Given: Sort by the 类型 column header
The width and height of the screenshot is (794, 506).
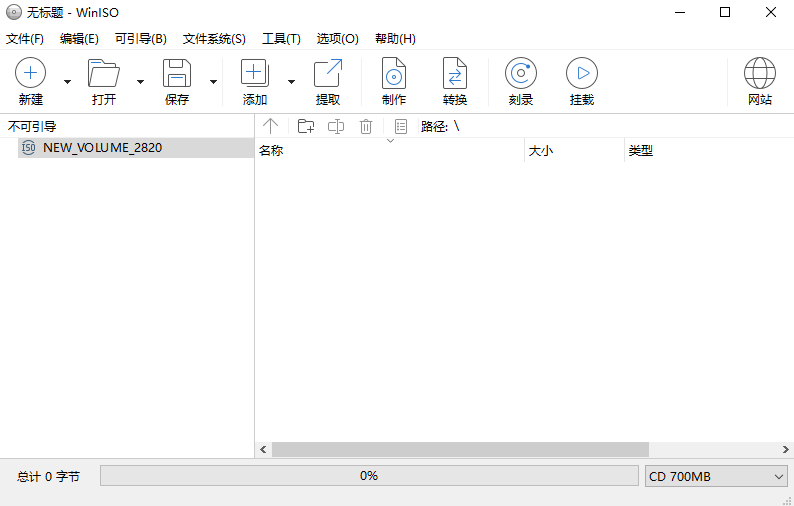Looking at the screenshot, I should (x=709, y=150).
